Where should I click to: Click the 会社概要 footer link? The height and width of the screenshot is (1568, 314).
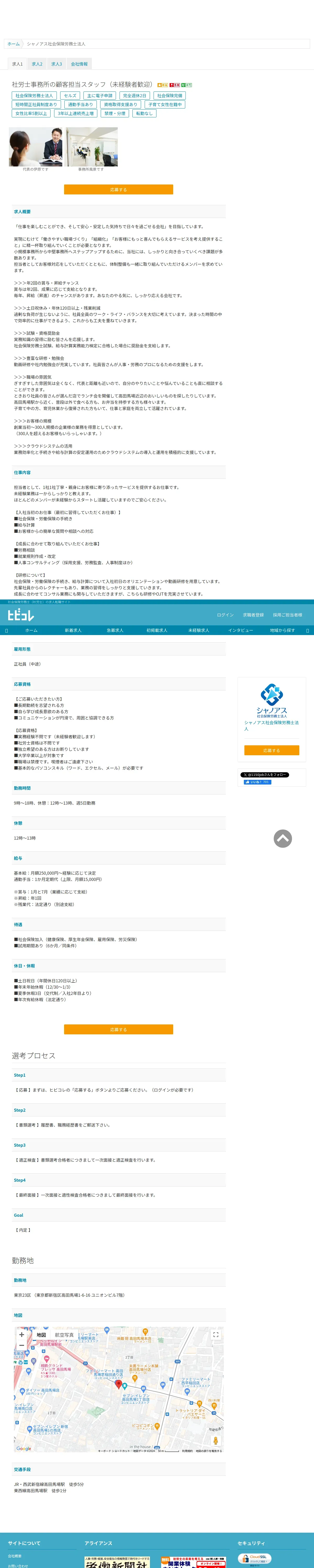coord(15,1556)
